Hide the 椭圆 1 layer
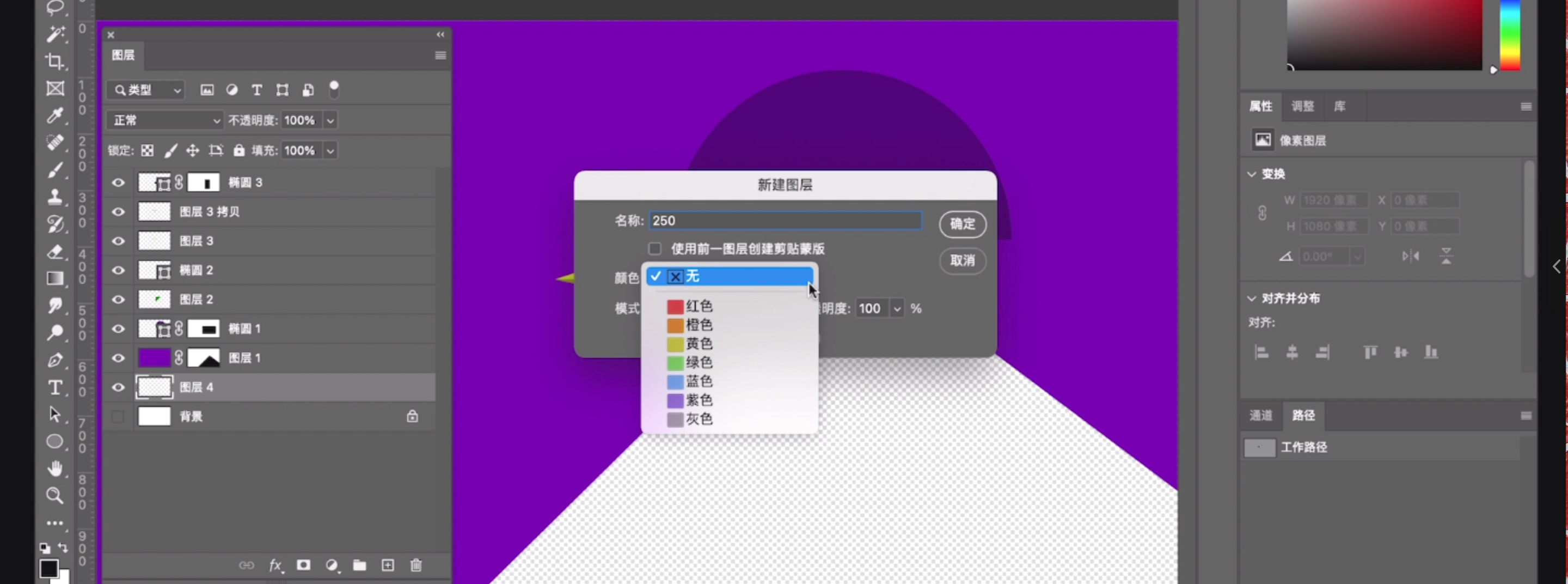The height and width of the screenshot is (584, 1568). [118, 329]
